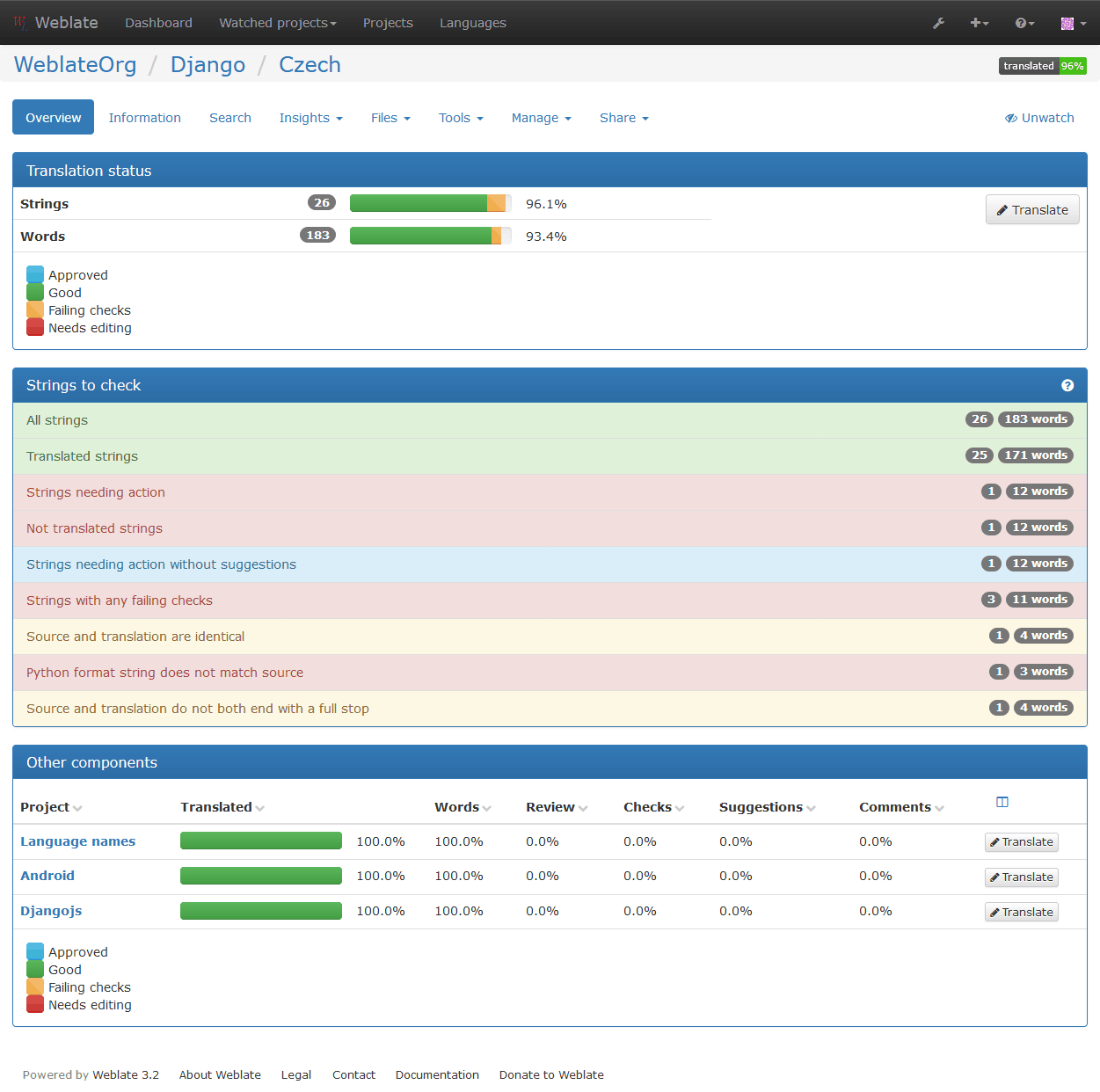Image resolution: width=1100 pixels, height=1092 pixels.
Task: Sort by the Project column
Action: (x=51, y=807)
